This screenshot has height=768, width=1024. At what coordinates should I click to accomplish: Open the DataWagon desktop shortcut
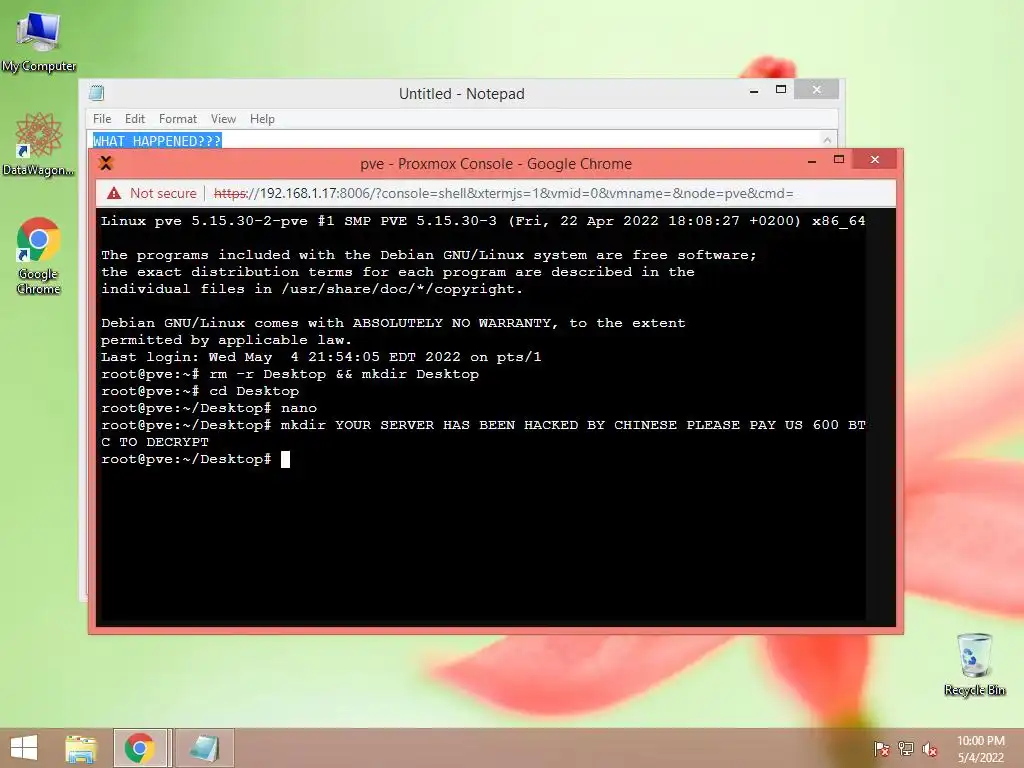[x=39, y=144]
